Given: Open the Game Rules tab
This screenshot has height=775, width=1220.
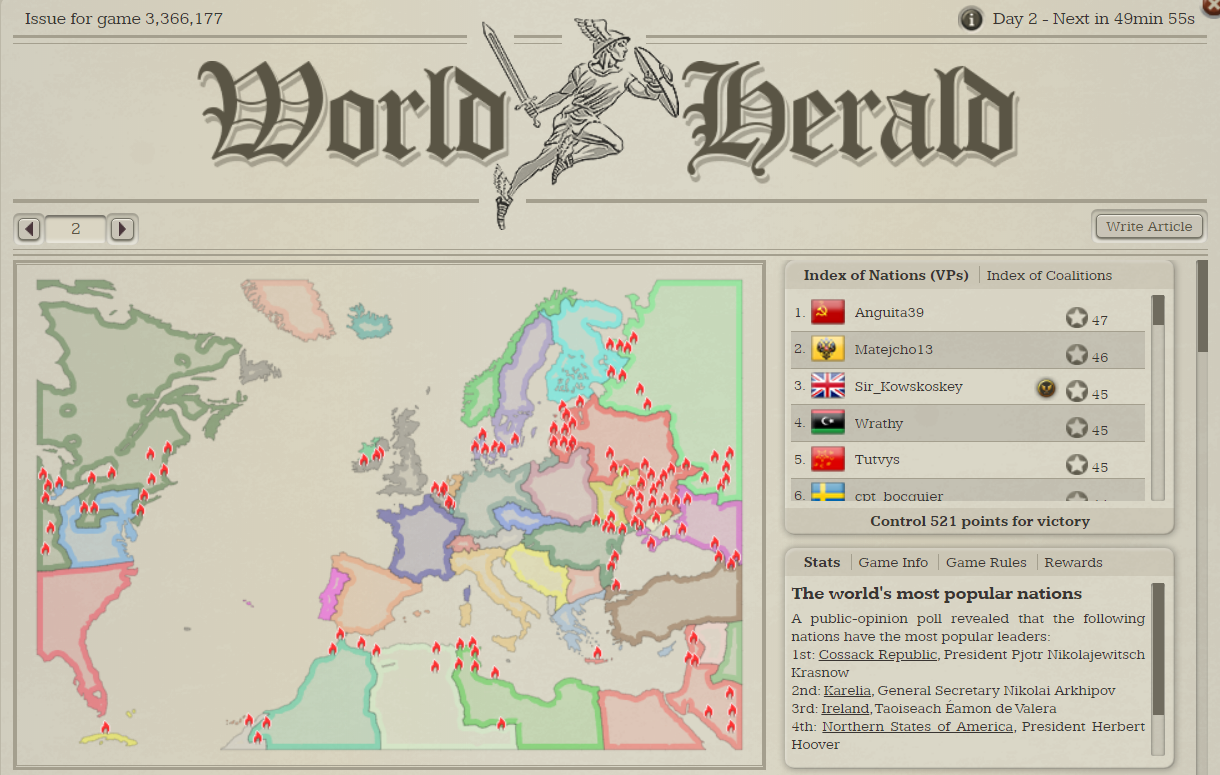Looking at the screenshot, I should pyautogui.click(x=986, y=562).
